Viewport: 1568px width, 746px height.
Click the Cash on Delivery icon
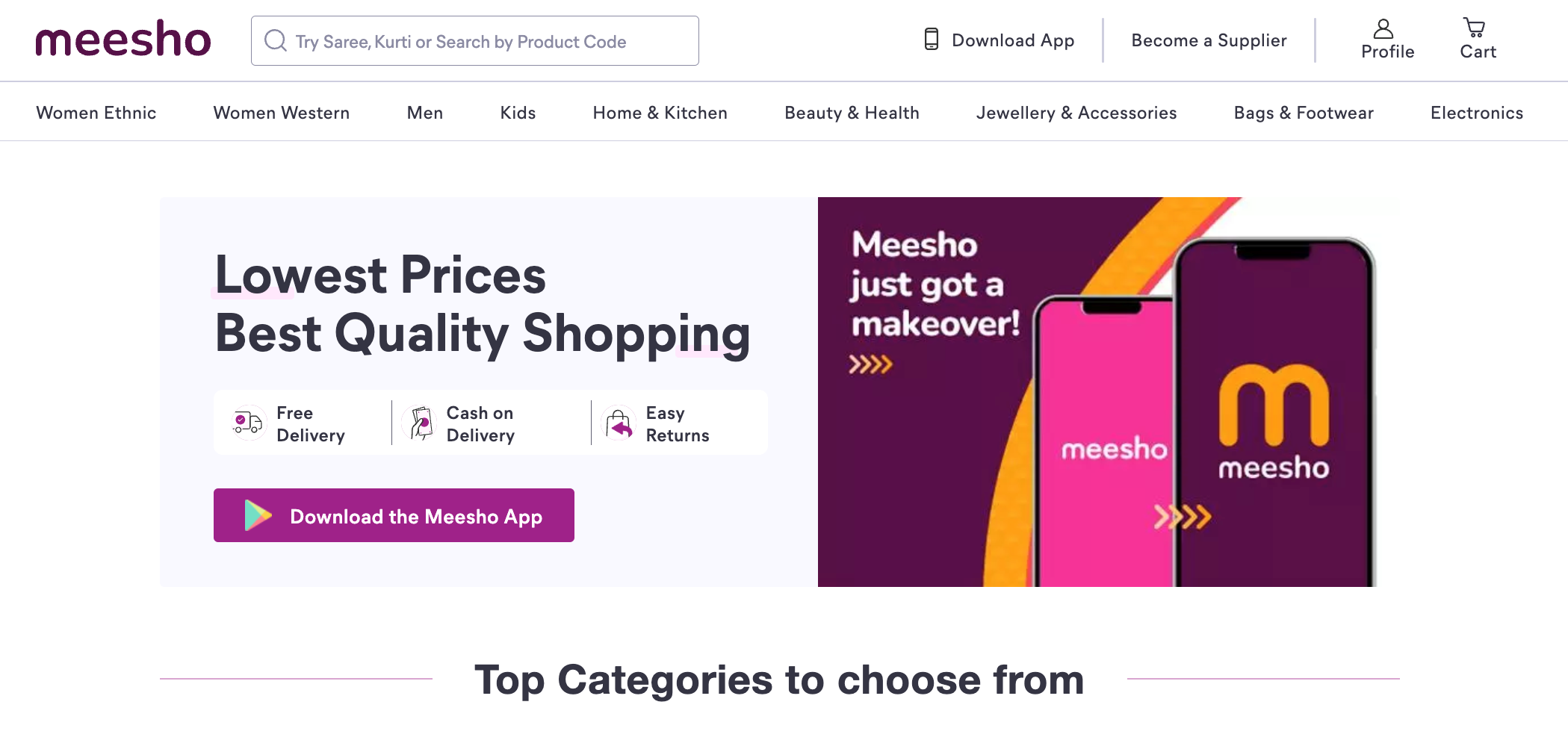tap(421, 423)
